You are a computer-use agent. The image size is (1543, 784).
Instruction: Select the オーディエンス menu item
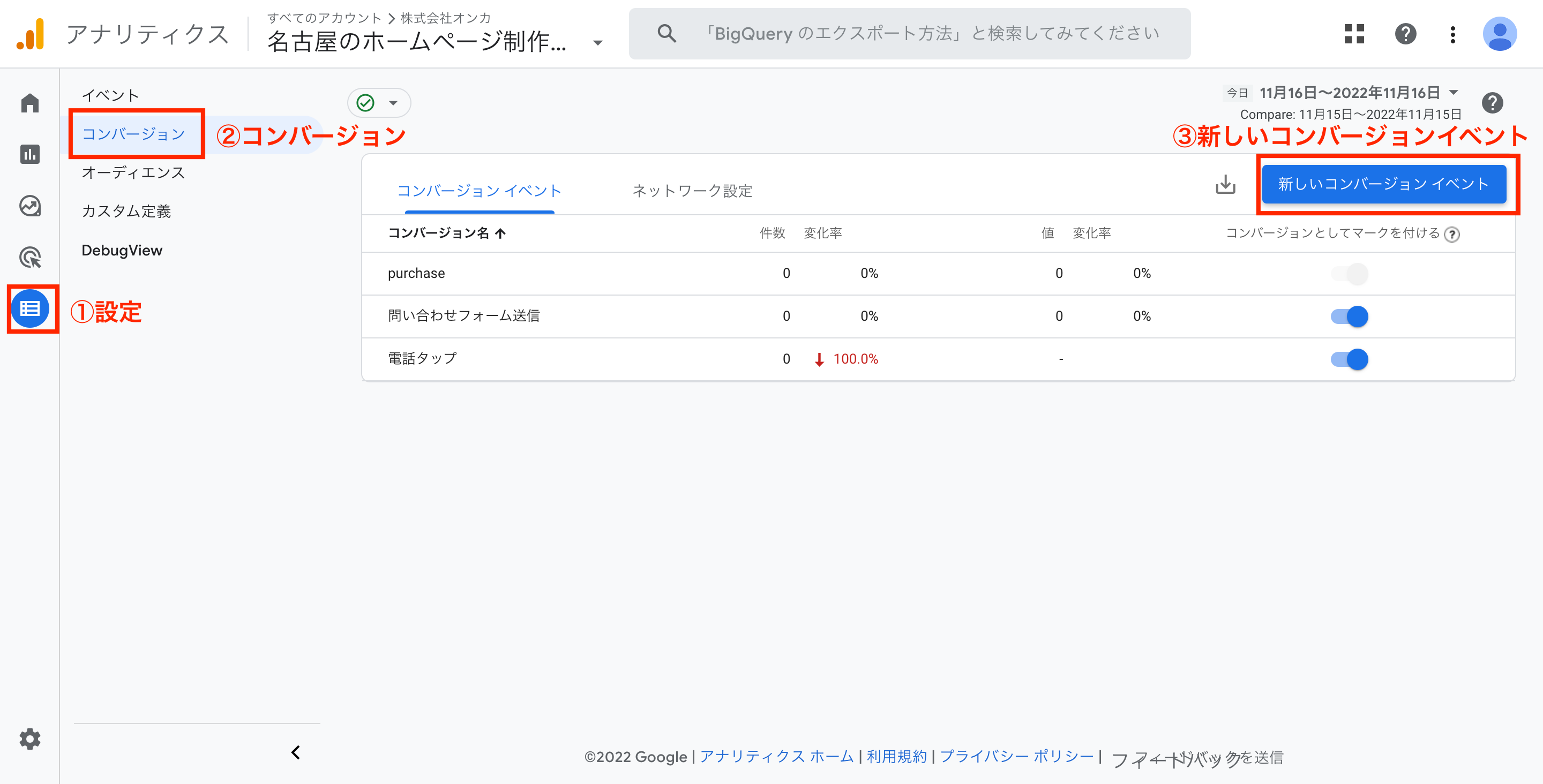click(x=133, y=172)
